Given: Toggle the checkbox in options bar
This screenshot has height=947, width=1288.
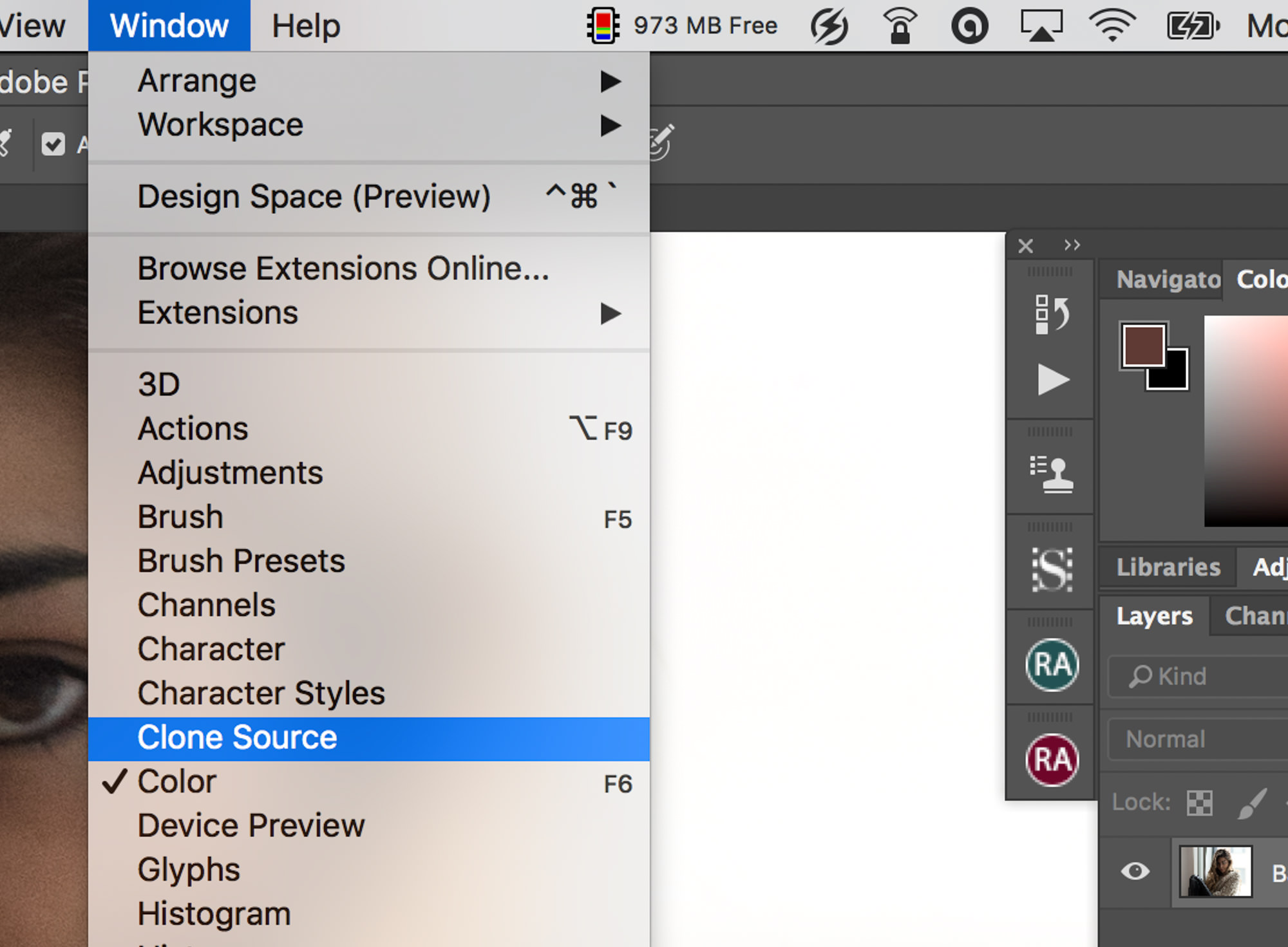Looking at the screenshot, I should click(53, 144).
